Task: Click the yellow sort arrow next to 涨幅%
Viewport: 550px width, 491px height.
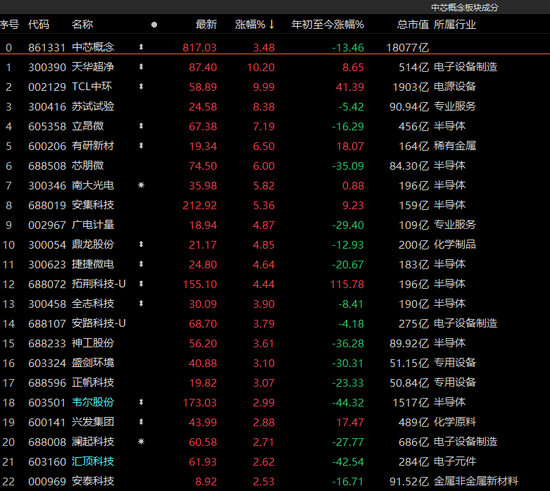Action: (271, 24)
